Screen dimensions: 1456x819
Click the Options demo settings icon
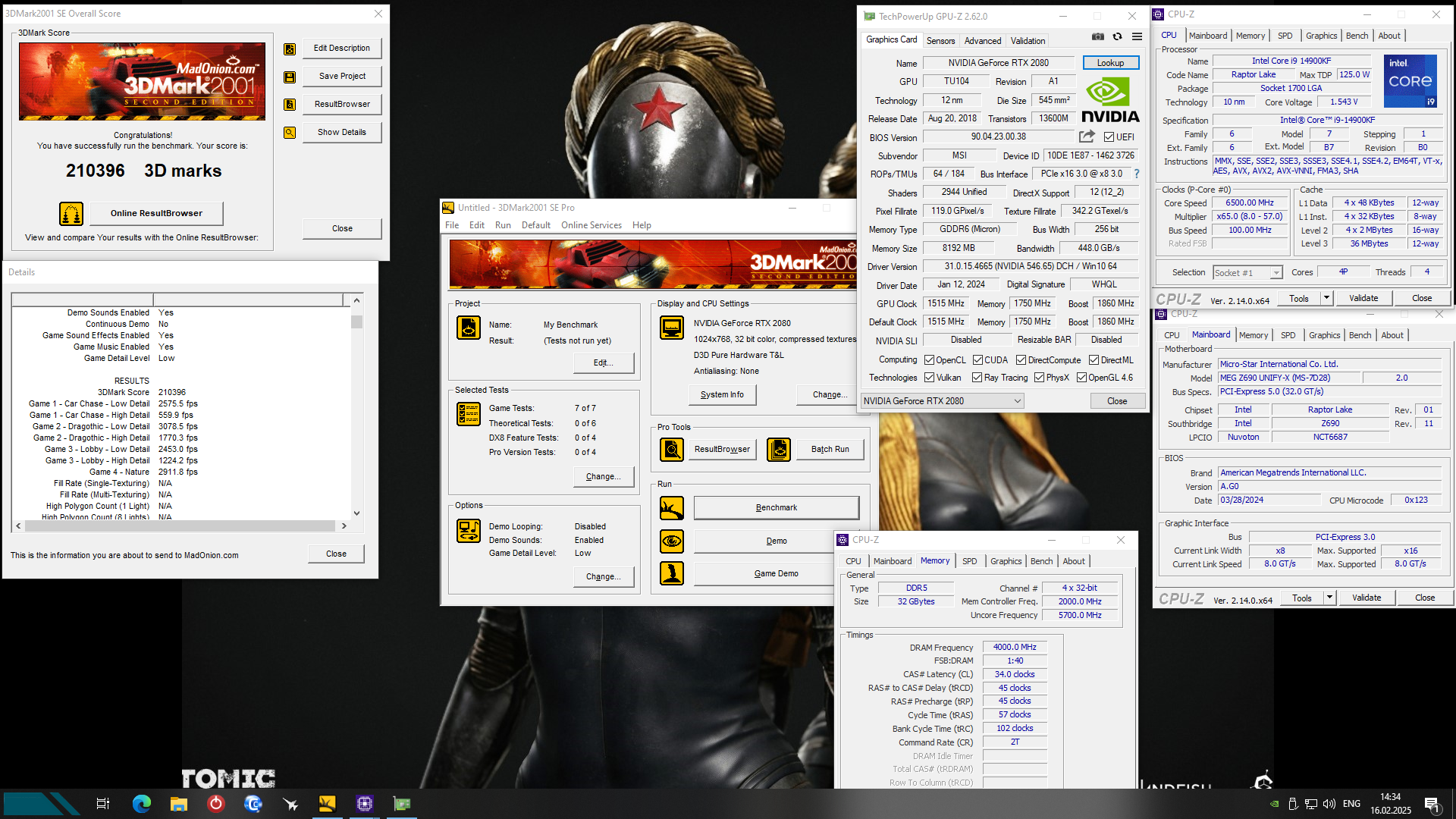point(469,531)
